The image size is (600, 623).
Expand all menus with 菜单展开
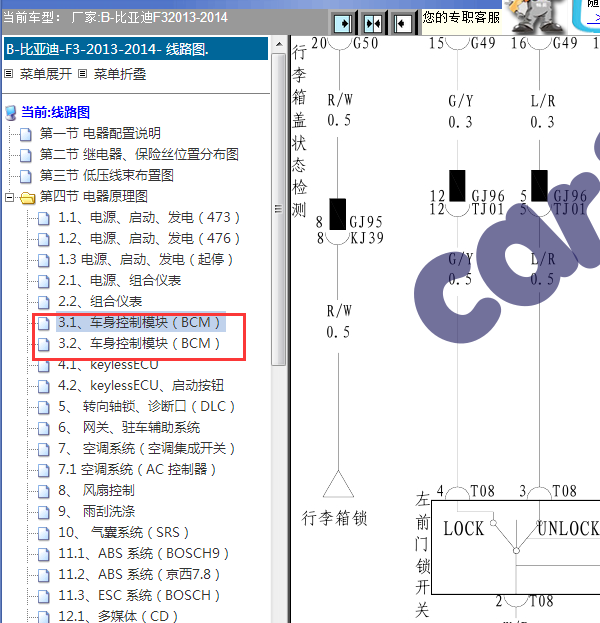tap(46, 74)
